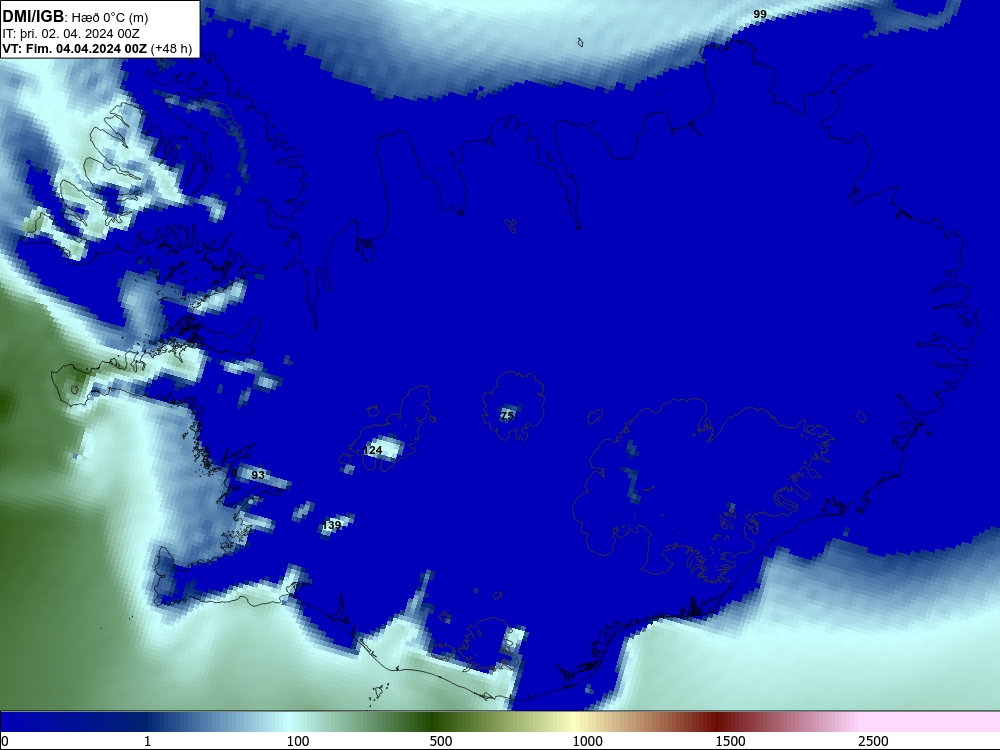Click the value label 75 on the map
Screen dimensions: 1000x750
point(507,416)
